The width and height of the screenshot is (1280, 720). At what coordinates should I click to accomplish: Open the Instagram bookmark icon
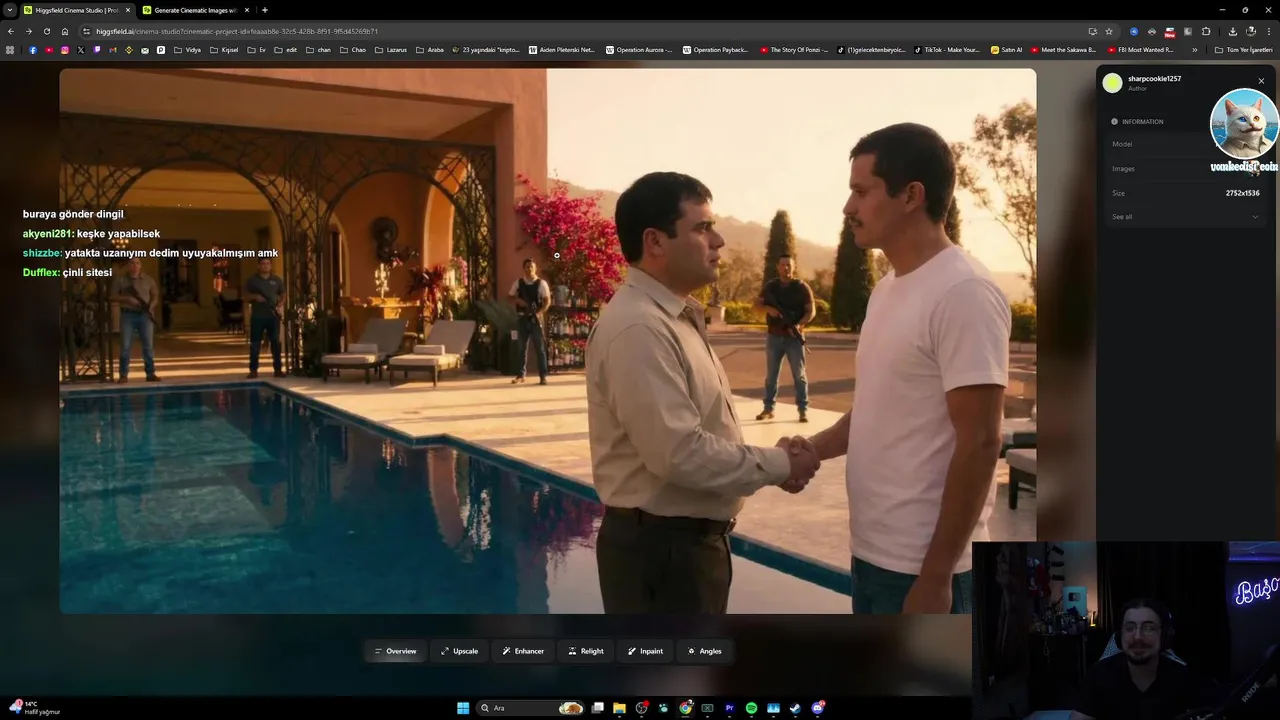65,50
